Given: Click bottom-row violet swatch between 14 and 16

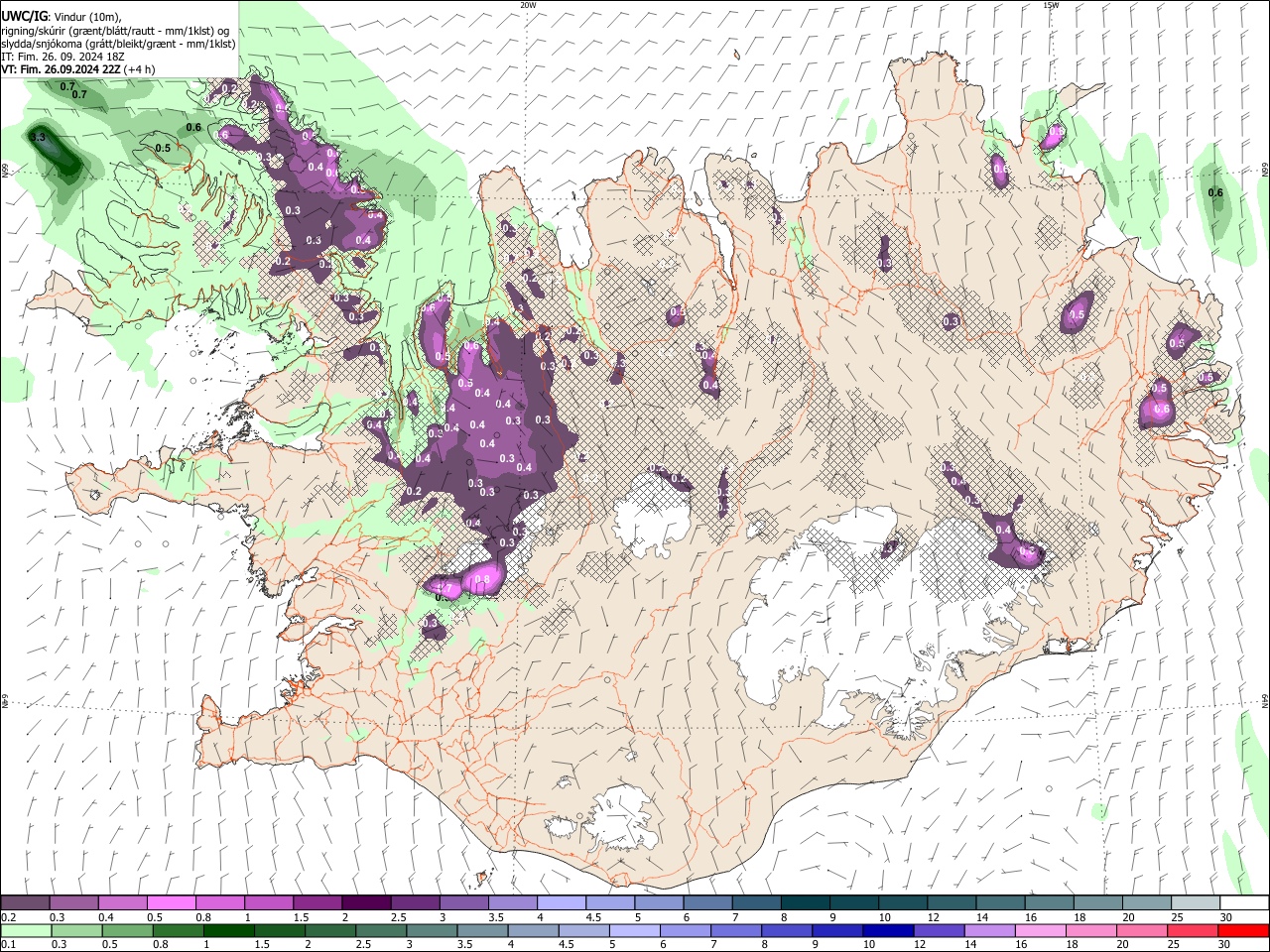Looking at the screenshot, I should [x=990, y=931].
